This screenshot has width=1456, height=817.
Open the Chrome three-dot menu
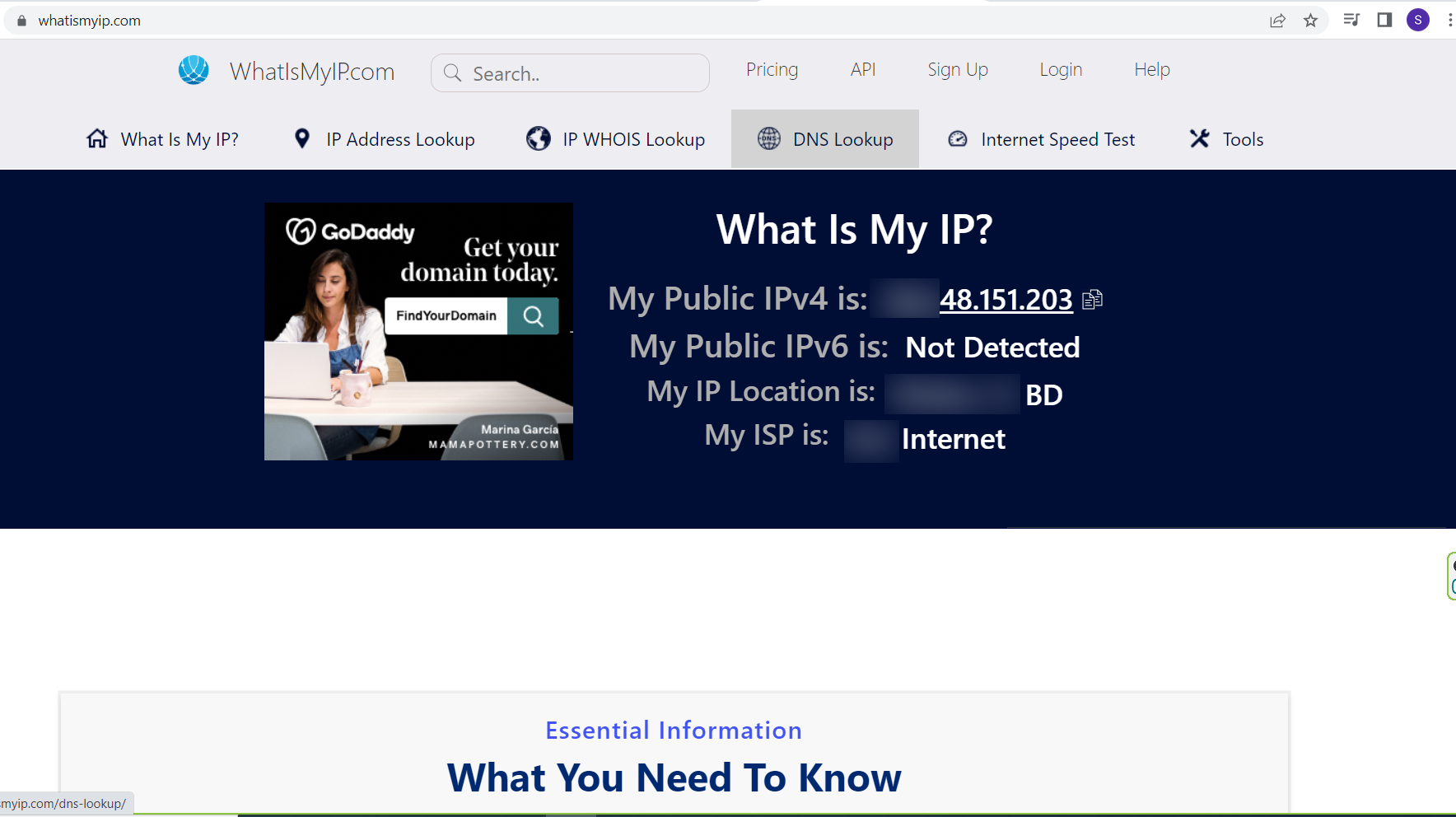(1449, 20)
